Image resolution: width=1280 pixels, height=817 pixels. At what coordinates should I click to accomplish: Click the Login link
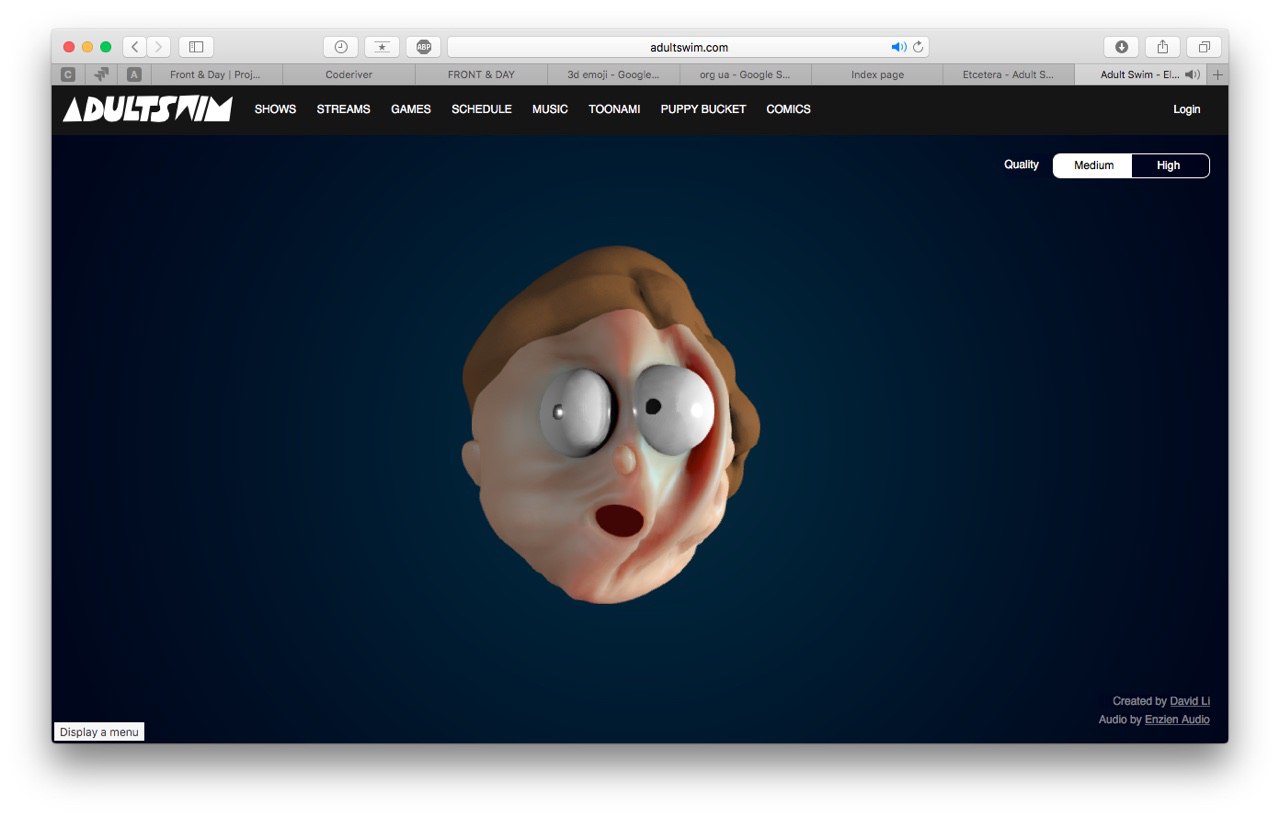click(1186, 109)
